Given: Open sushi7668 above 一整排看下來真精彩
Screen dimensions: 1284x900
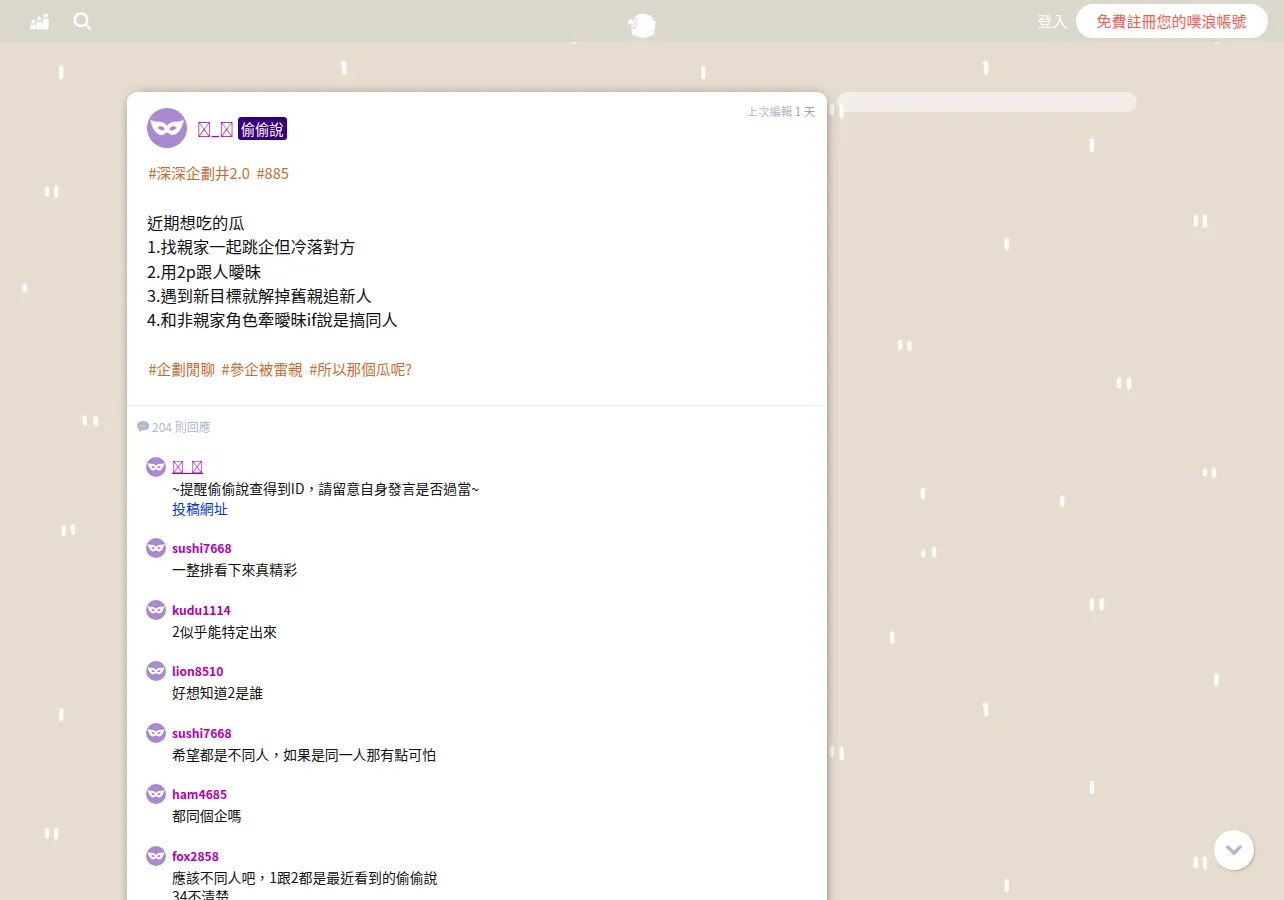Looking at the screenshot, I should 201,548.
